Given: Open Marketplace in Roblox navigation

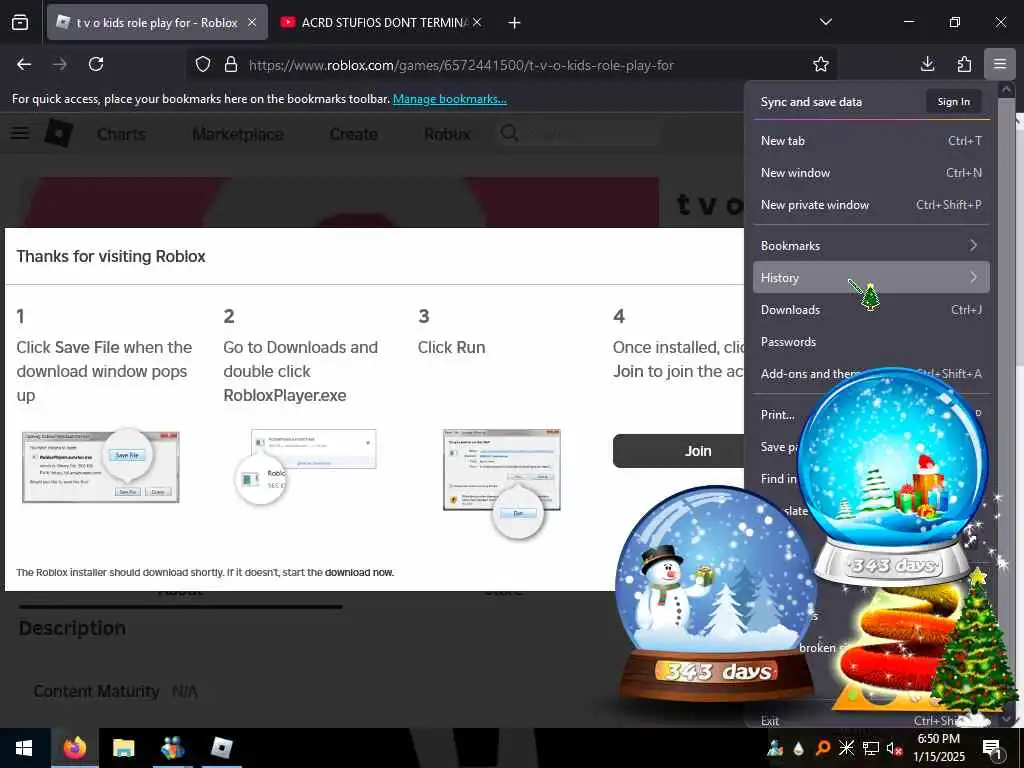Looking at the screenshot, I should point(238,134).
